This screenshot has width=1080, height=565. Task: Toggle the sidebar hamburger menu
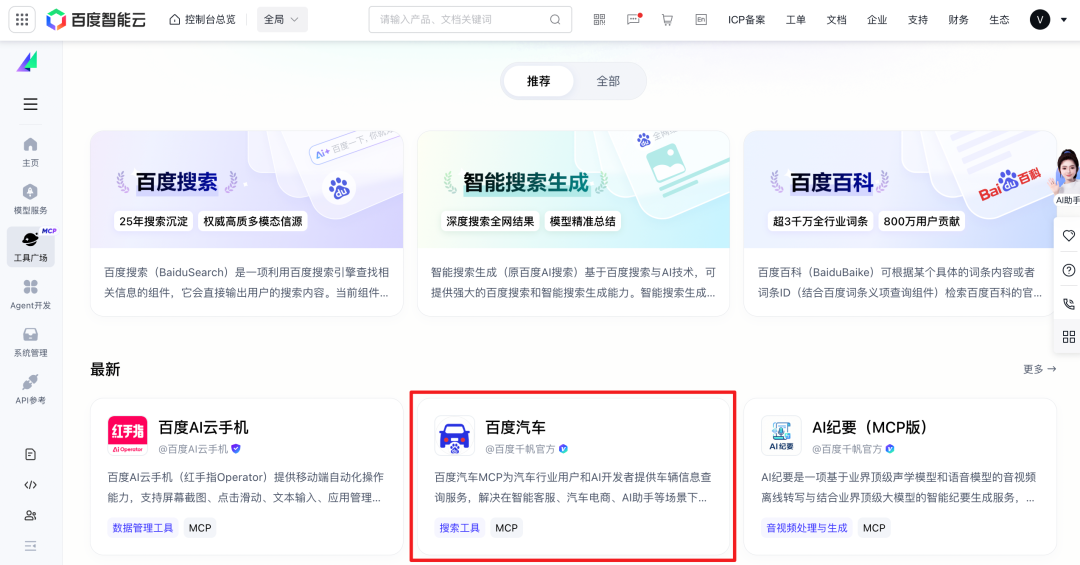click(x=30, y=104)
